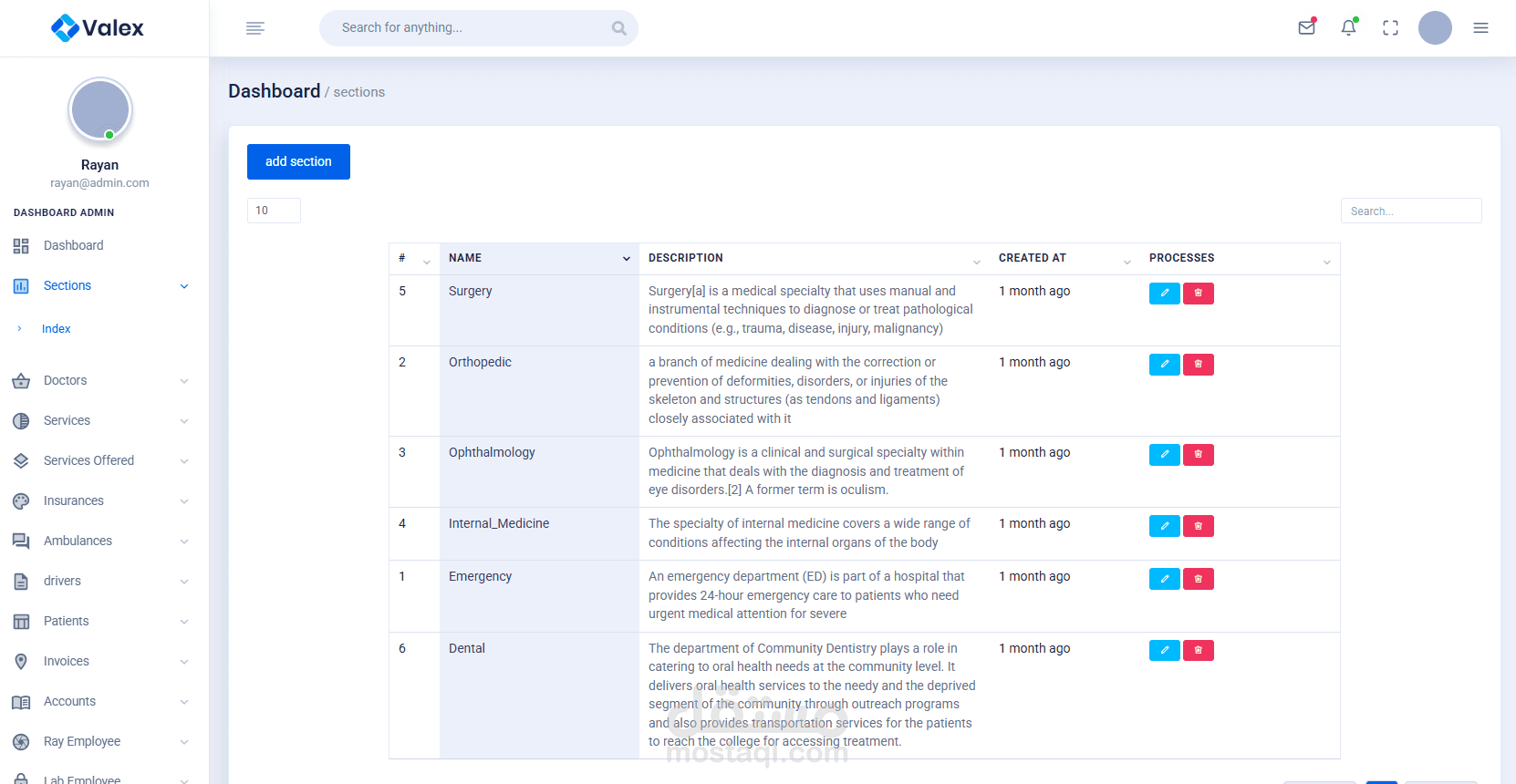The width and height of the screenshot is (1516, 784).
Task: Open the rows-per-page dropdown showing 10
Action: [x=274, y=211]
